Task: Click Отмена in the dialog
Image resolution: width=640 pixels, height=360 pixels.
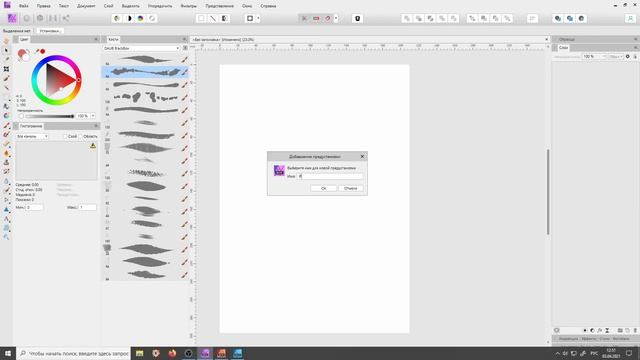Action: [351, 188]
